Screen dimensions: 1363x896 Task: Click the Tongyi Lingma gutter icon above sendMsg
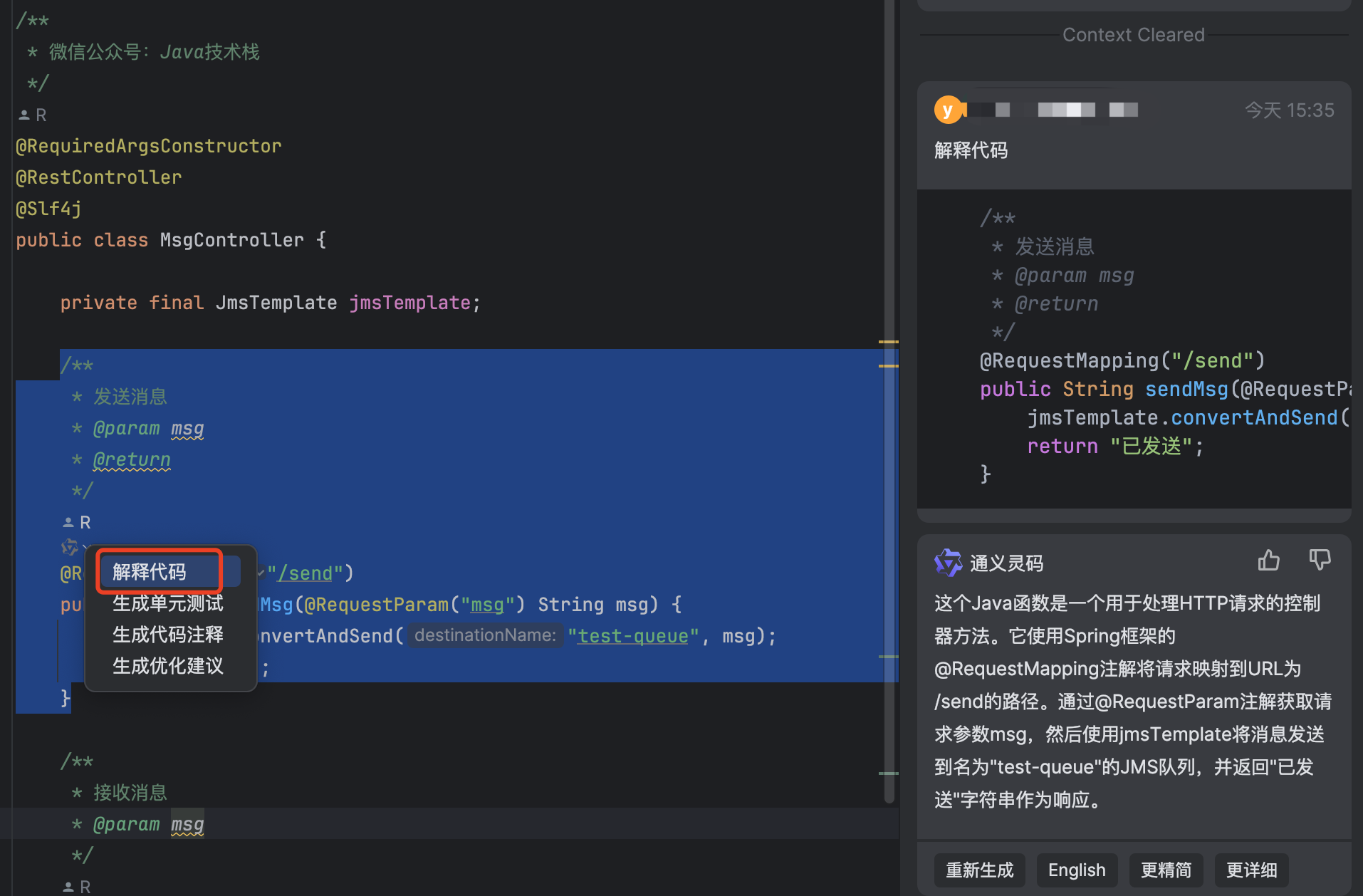[70, 547]
